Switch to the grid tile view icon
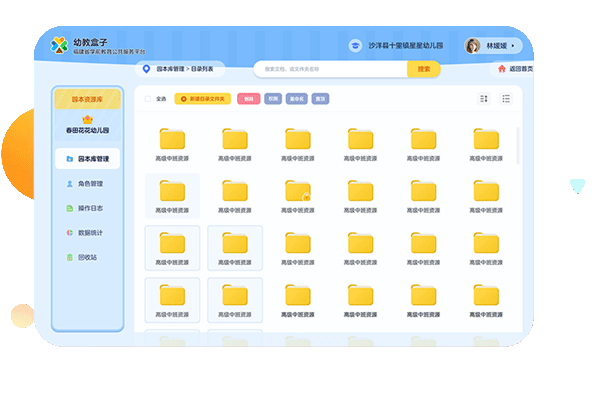This screenshot has height=403, width=600. (484, 99)
